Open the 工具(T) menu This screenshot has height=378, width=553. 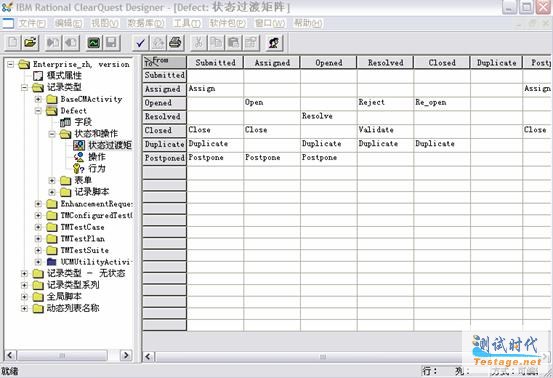187,24
